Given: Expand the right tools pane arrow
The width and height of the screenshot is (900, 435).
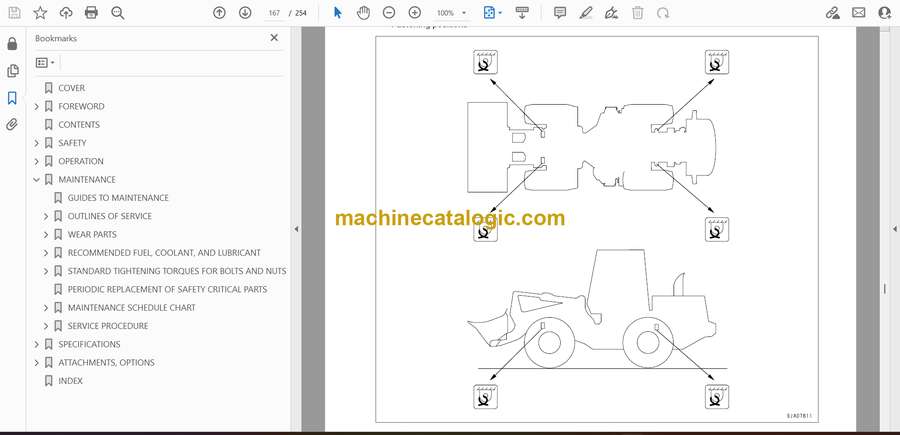Looking at the screenshot, I should 894,229.
